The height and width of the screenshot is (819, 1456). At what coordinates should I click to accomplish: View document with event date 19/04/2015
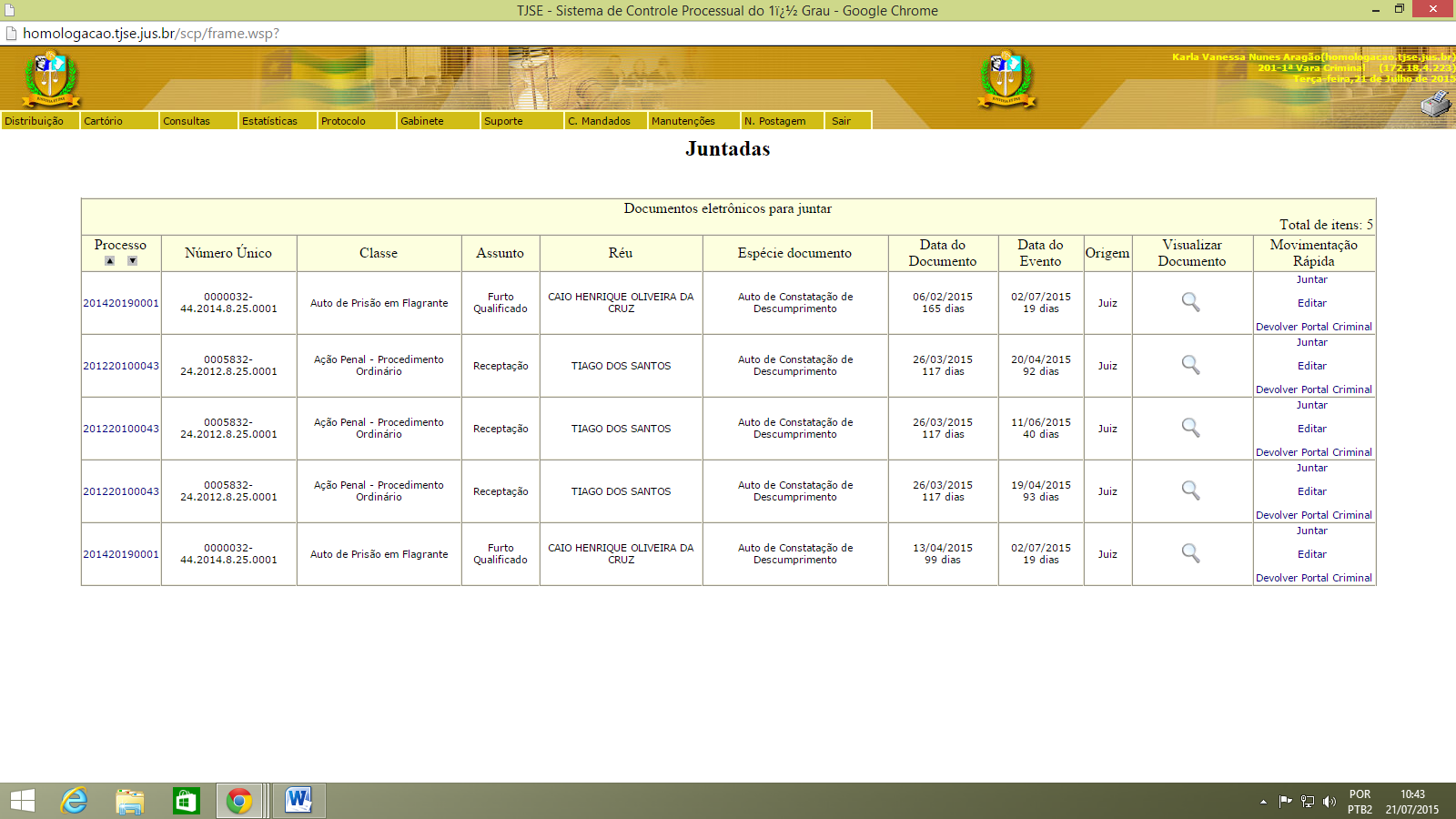[x=1190, y=490]
